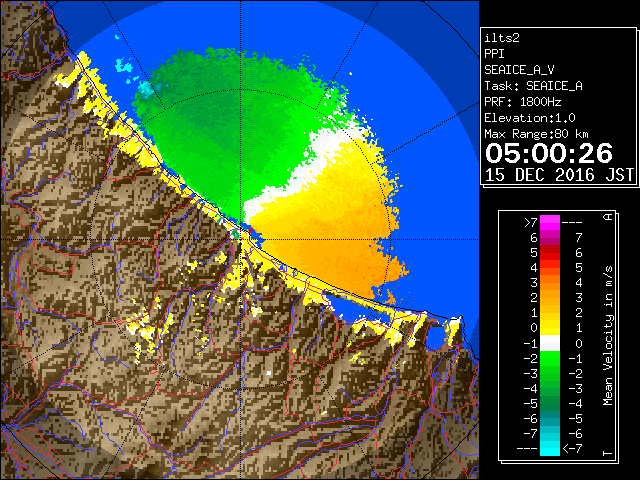Click the "0" label right of the white legend band
Viewport: 640px width, 480px height.
click(578, 343)
